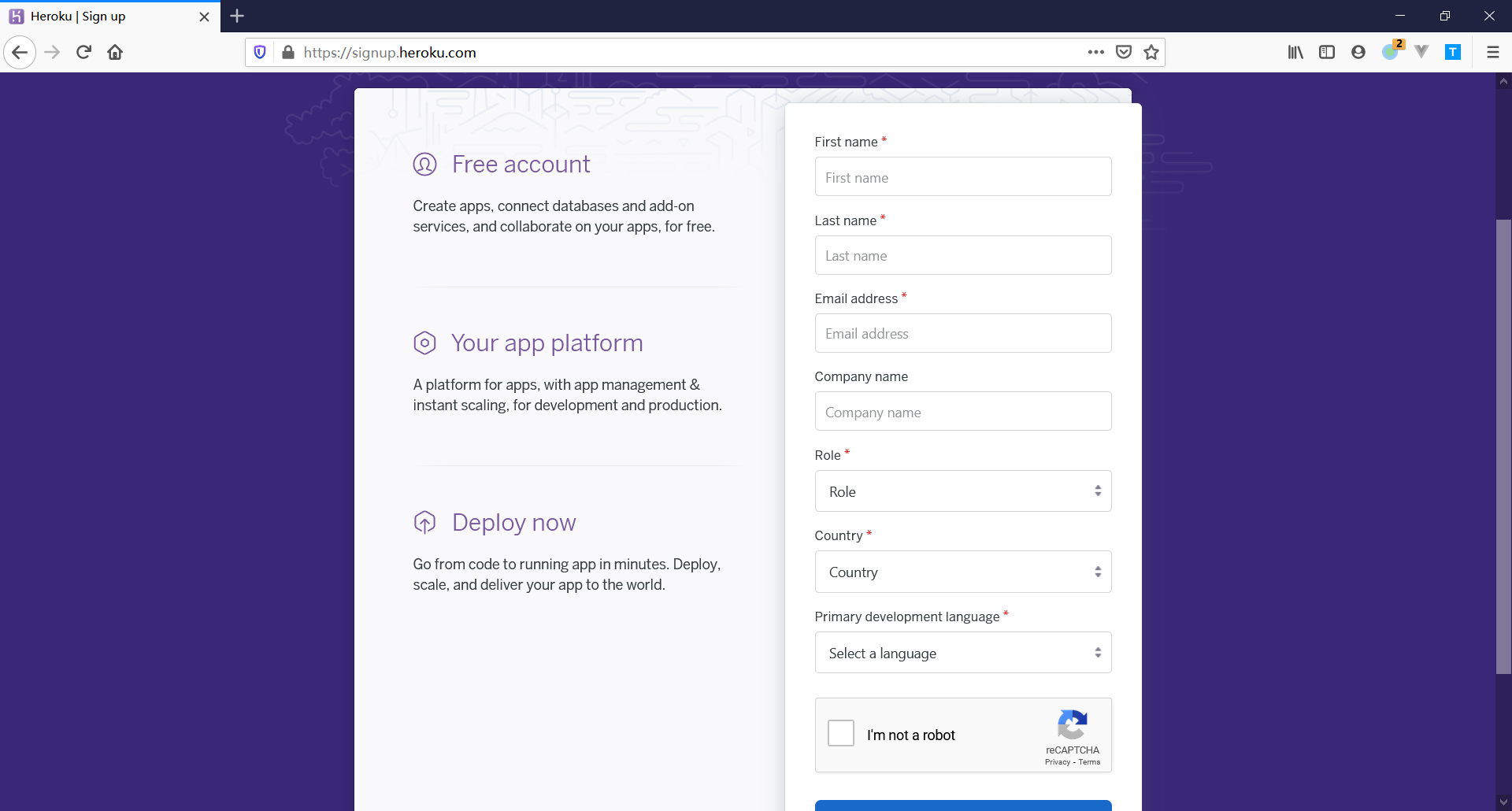Open extension icon with badge 2
The width and height of the screenshot is (1512, 811).
(1392, 51)
